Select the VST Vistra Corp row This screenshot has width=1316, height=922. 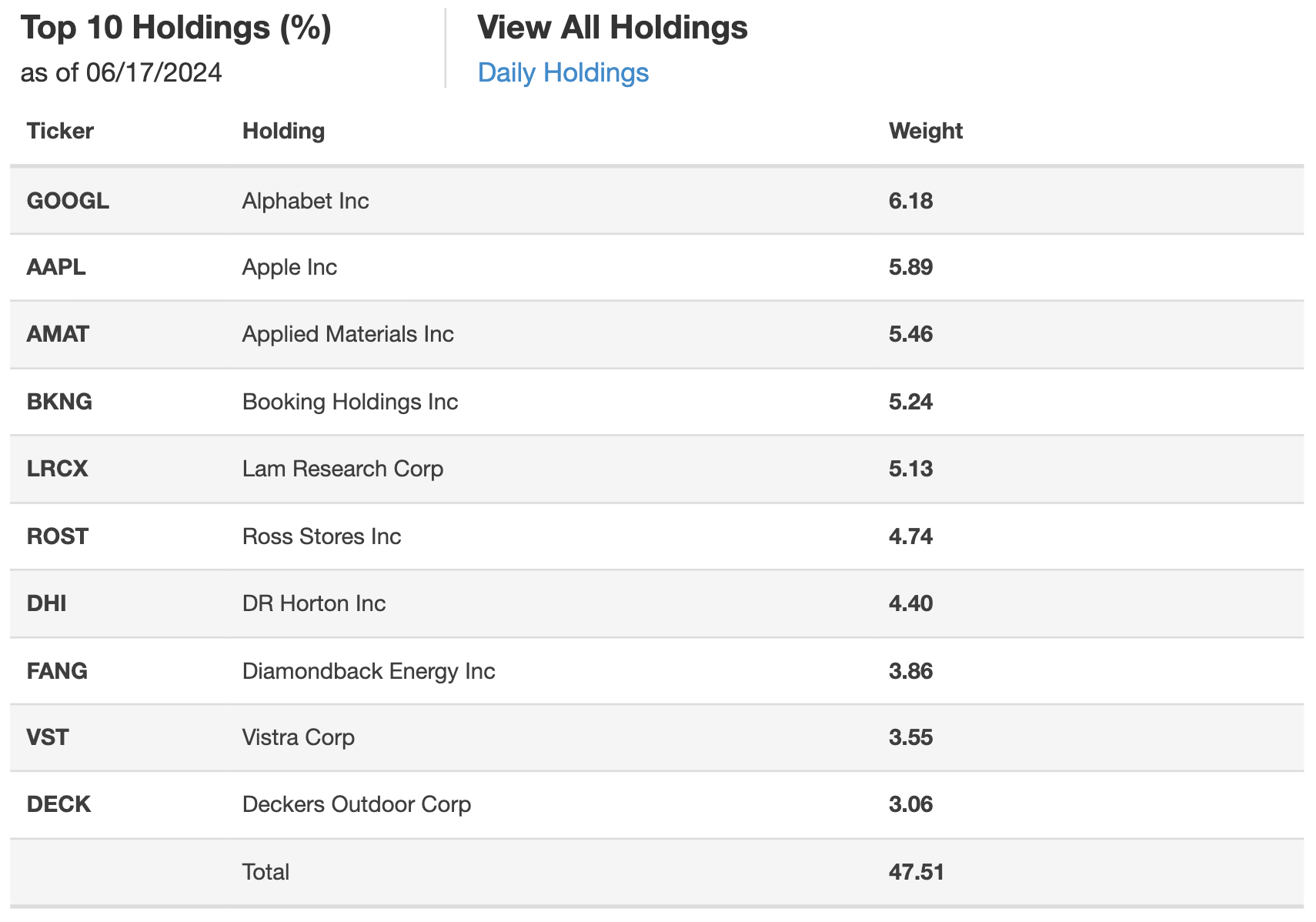point(299,737)
